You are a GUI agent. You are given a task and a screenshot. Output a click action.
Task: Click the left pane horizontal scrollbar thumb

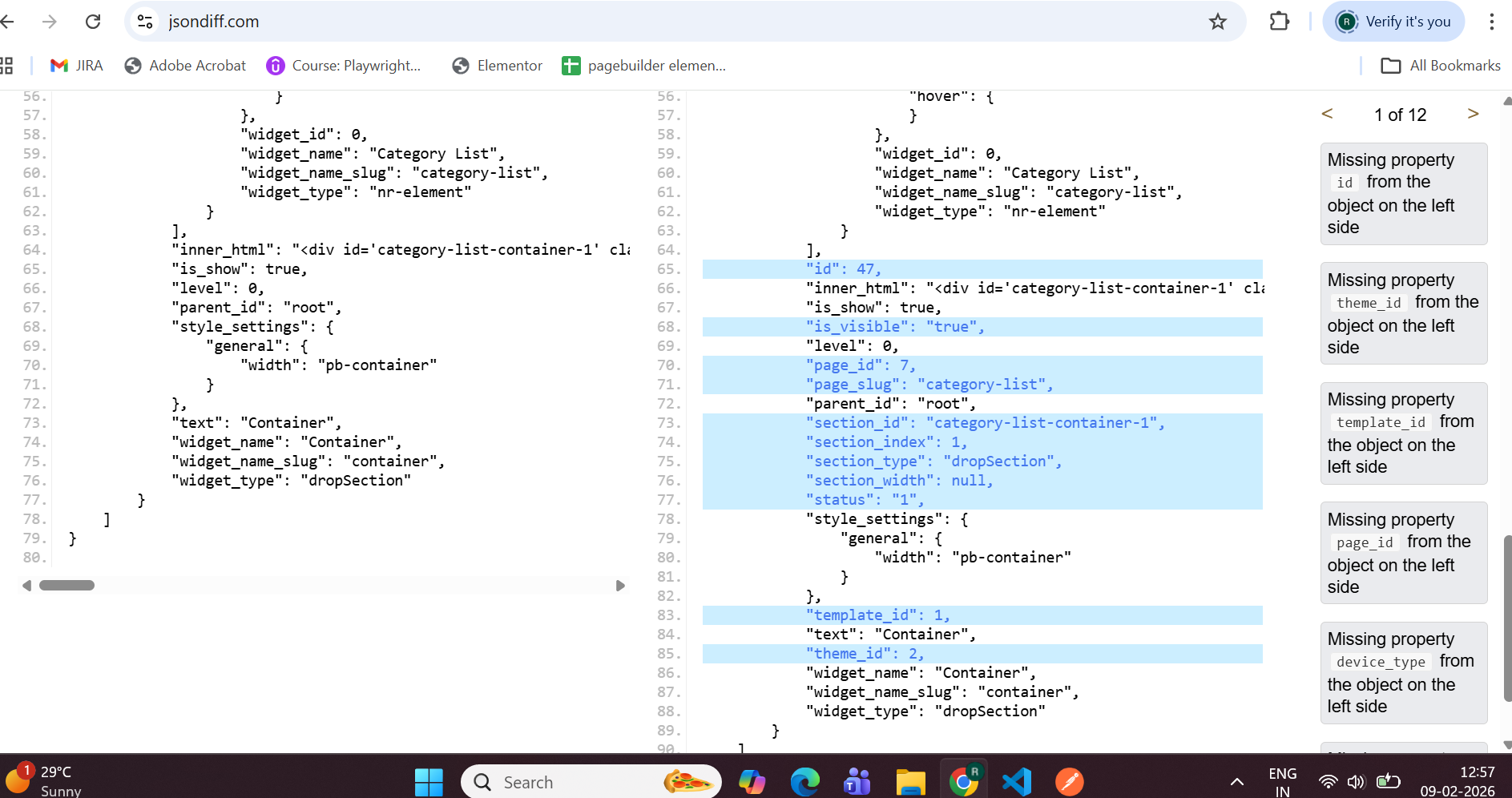coord(67,586)
